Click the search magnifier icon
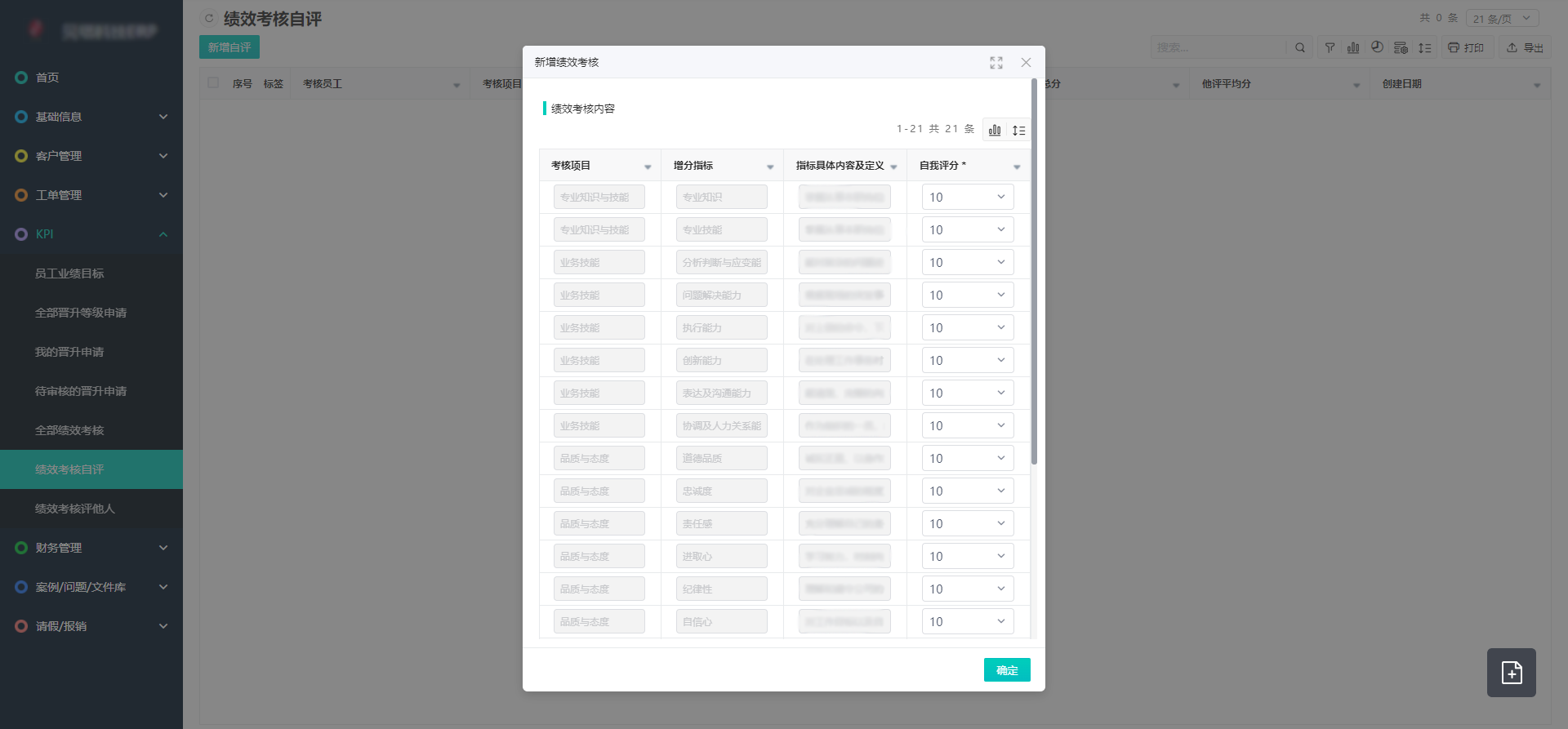 tap(1300, 47)
